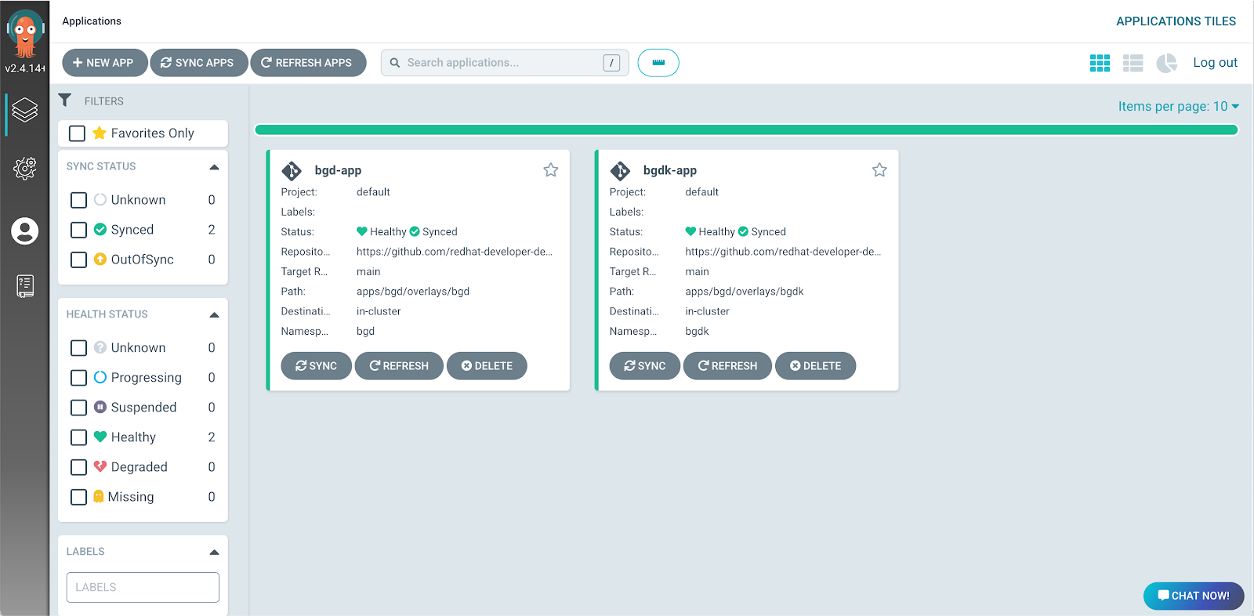Open the bgdk-app title

[670, 171]
